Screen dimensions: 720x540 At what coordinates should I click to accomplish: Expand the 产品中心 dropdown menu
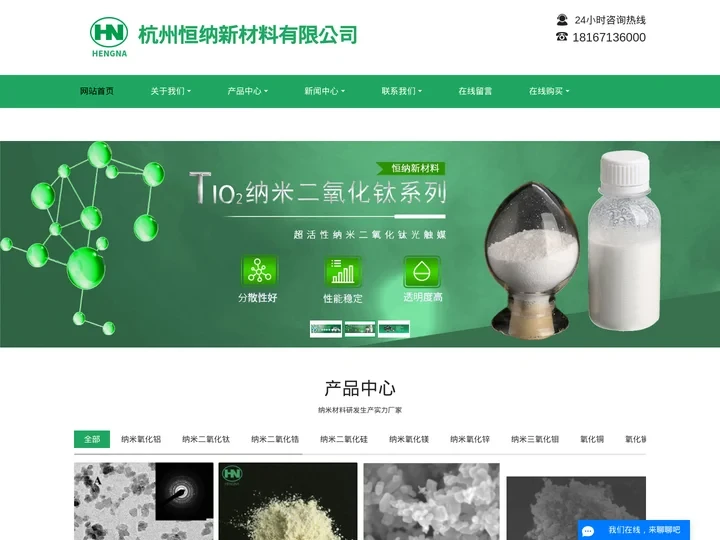[248, 91]
